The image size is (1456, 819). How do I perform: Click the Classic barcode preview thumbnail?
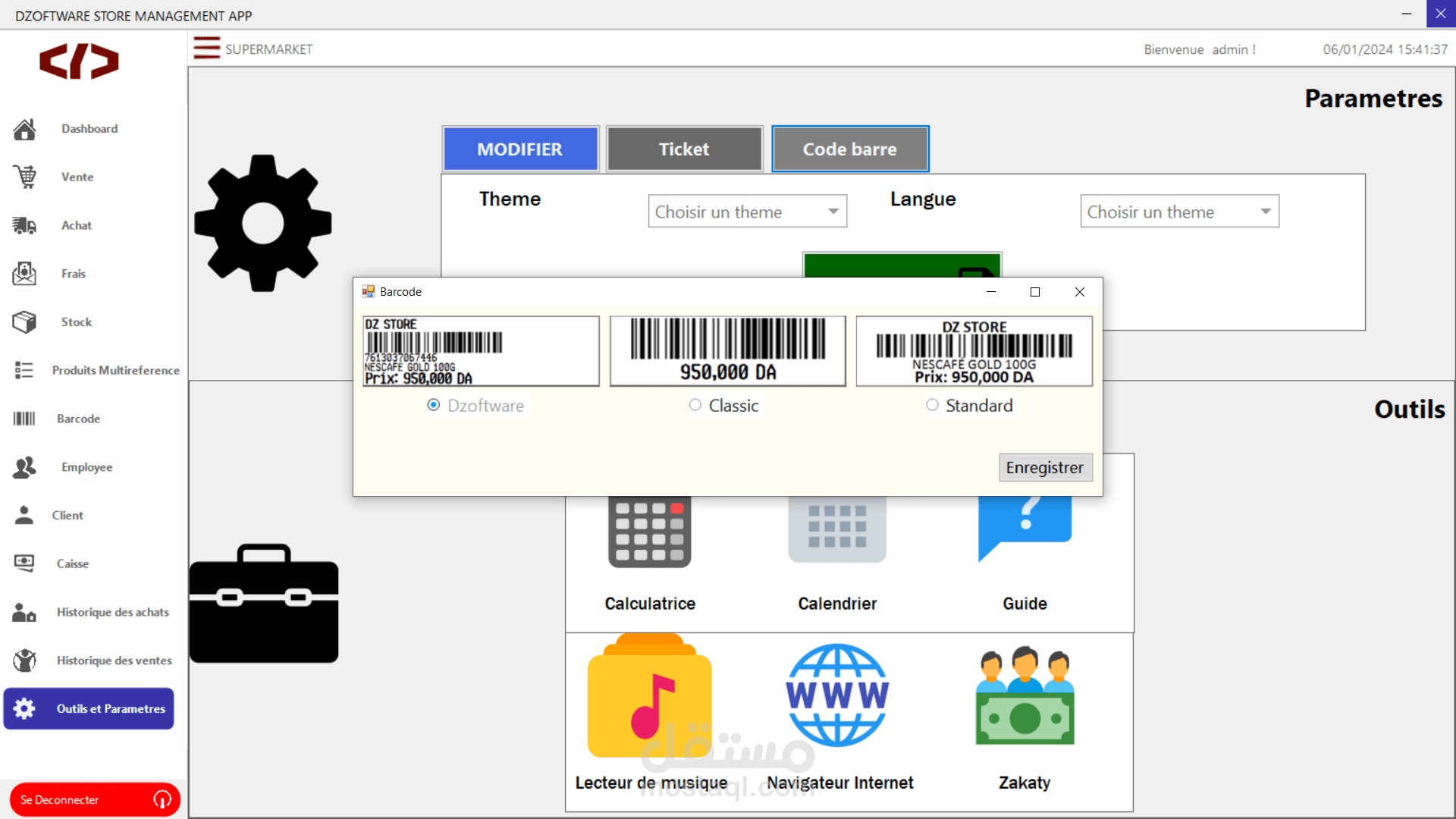point(727,351)
